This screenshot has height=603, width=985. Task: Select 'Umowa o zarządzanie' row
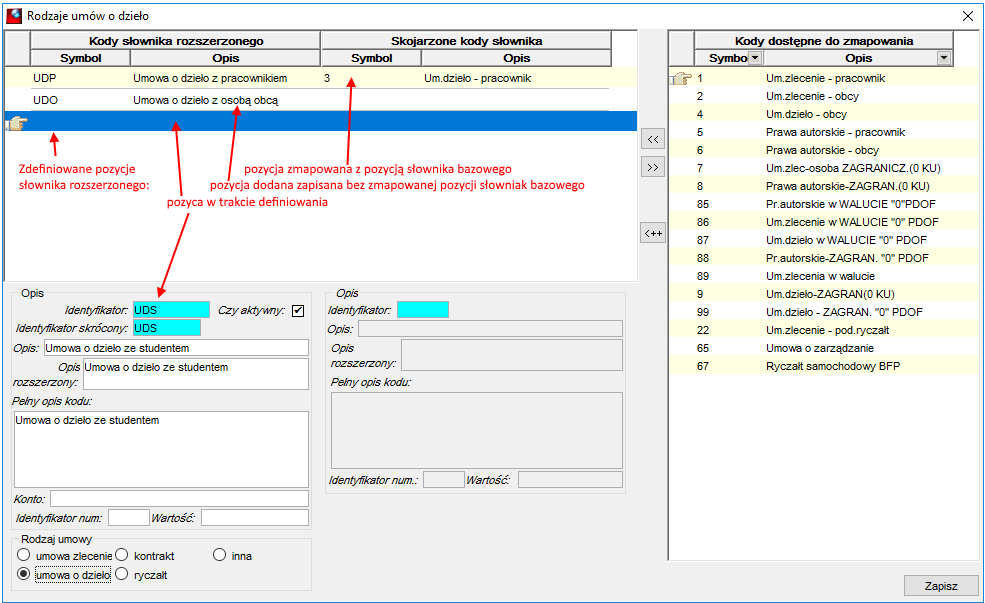(824, 348)
